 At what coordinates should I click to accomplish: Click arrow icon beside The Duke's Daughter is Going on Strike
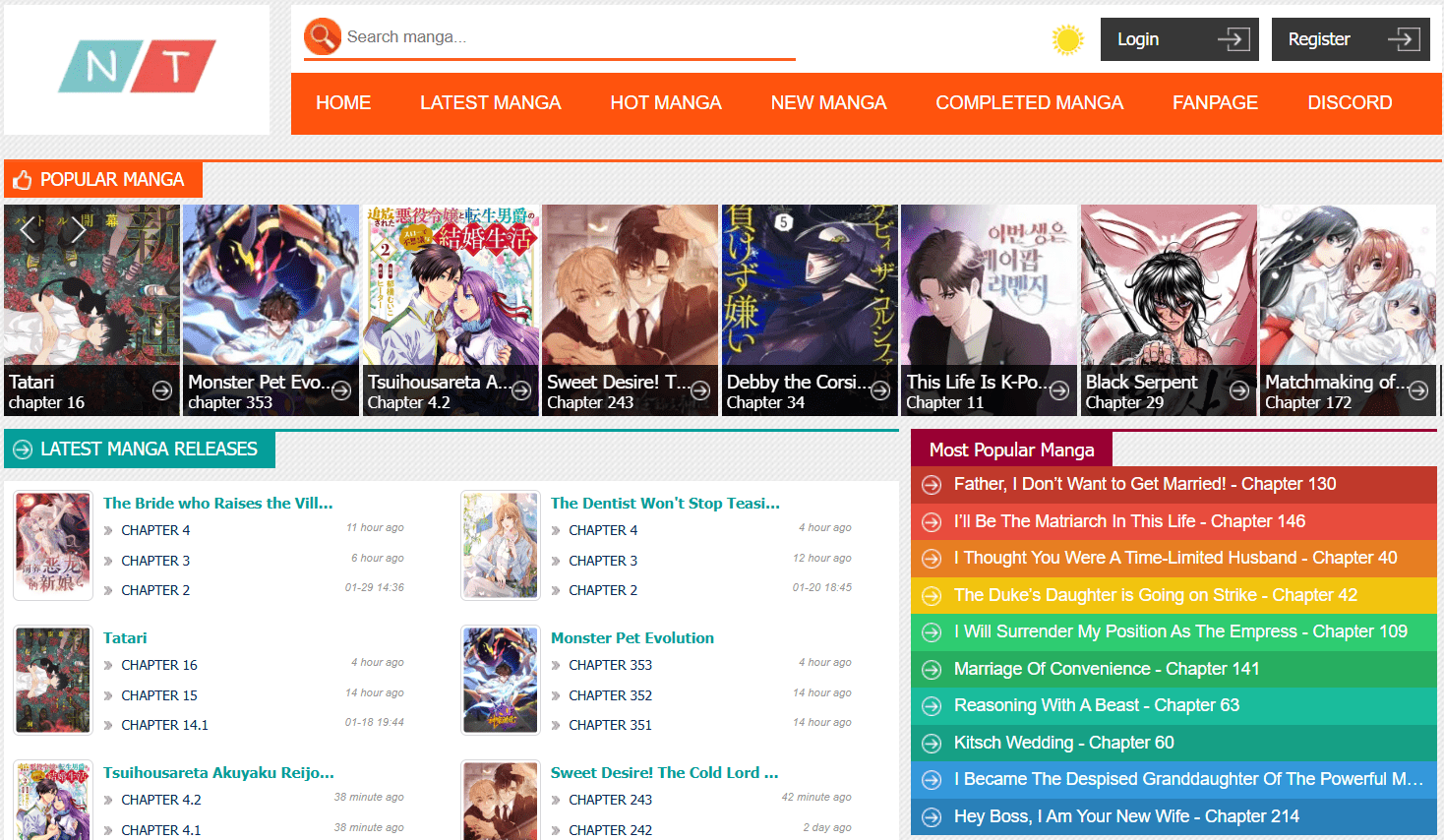pyautogui.click(x=931, y=596)
